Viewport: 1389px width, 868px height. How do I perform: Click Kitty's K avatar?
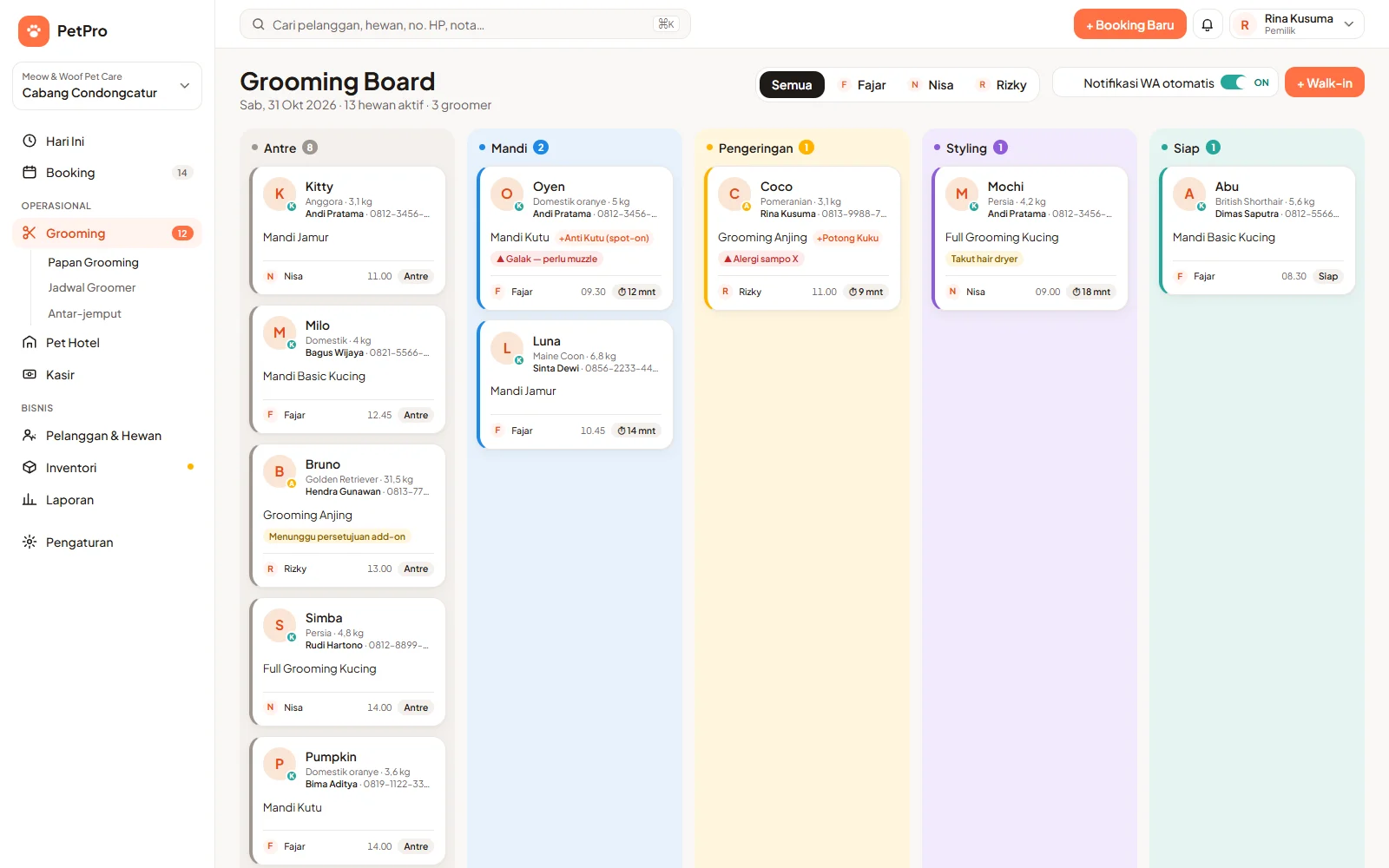pyautogui.click(x=280, y=194)
